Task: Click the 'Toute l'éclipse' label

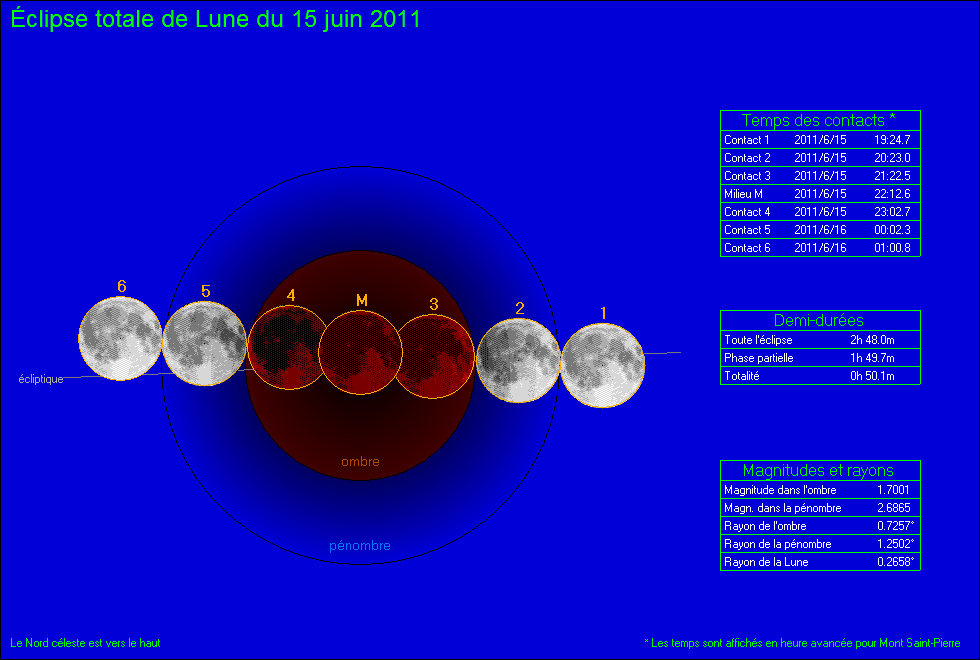Action: pyautogui.click(x=758, y=340)
